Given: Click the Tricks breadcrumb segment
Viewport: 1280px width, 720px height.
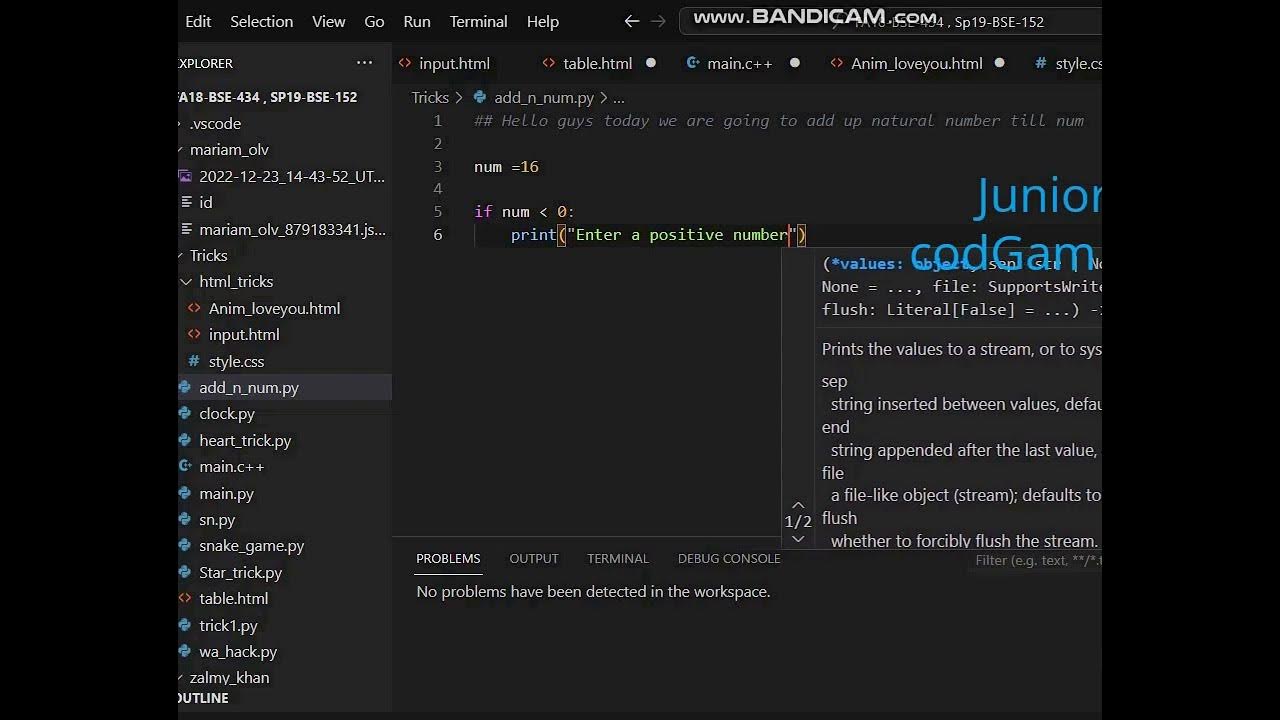Looking at the screenshot, I should pyautogui.click(x=430, y=97).
